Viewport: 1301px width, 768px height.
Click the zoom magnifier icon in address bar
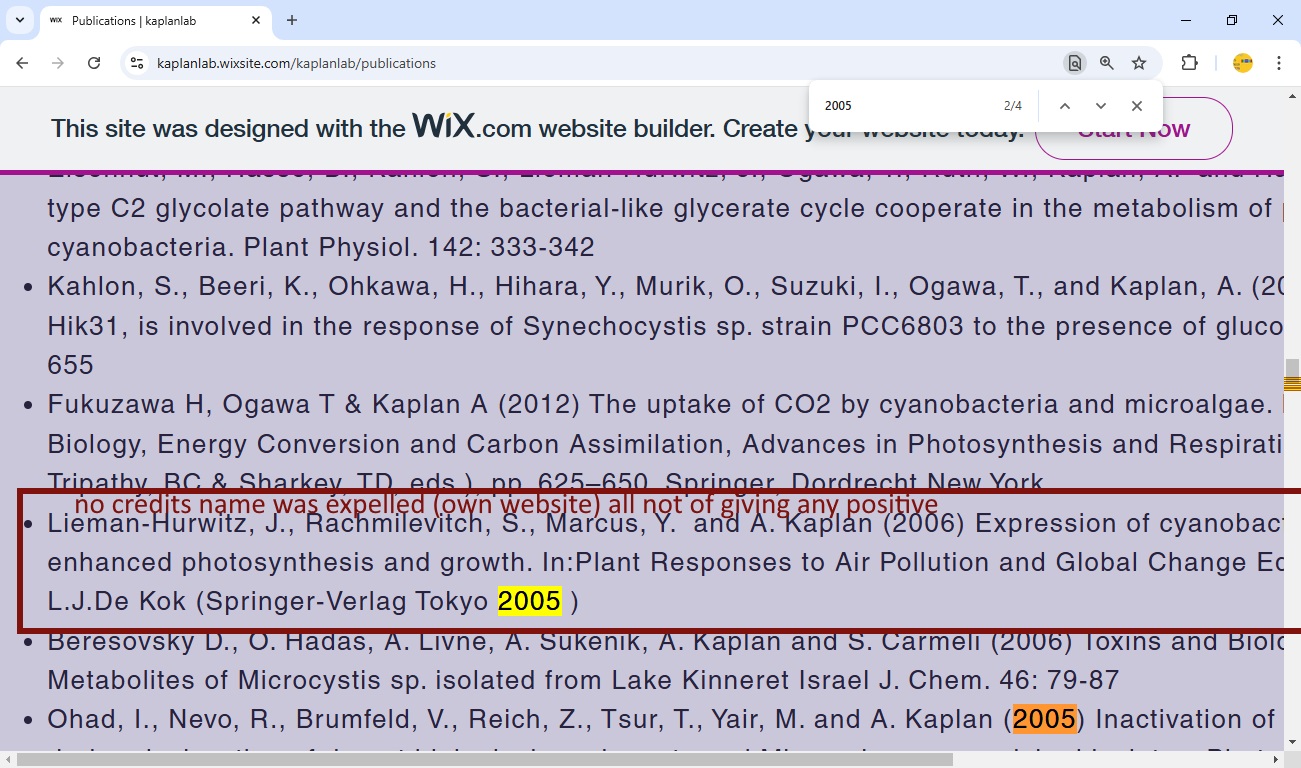[1106, 63]
